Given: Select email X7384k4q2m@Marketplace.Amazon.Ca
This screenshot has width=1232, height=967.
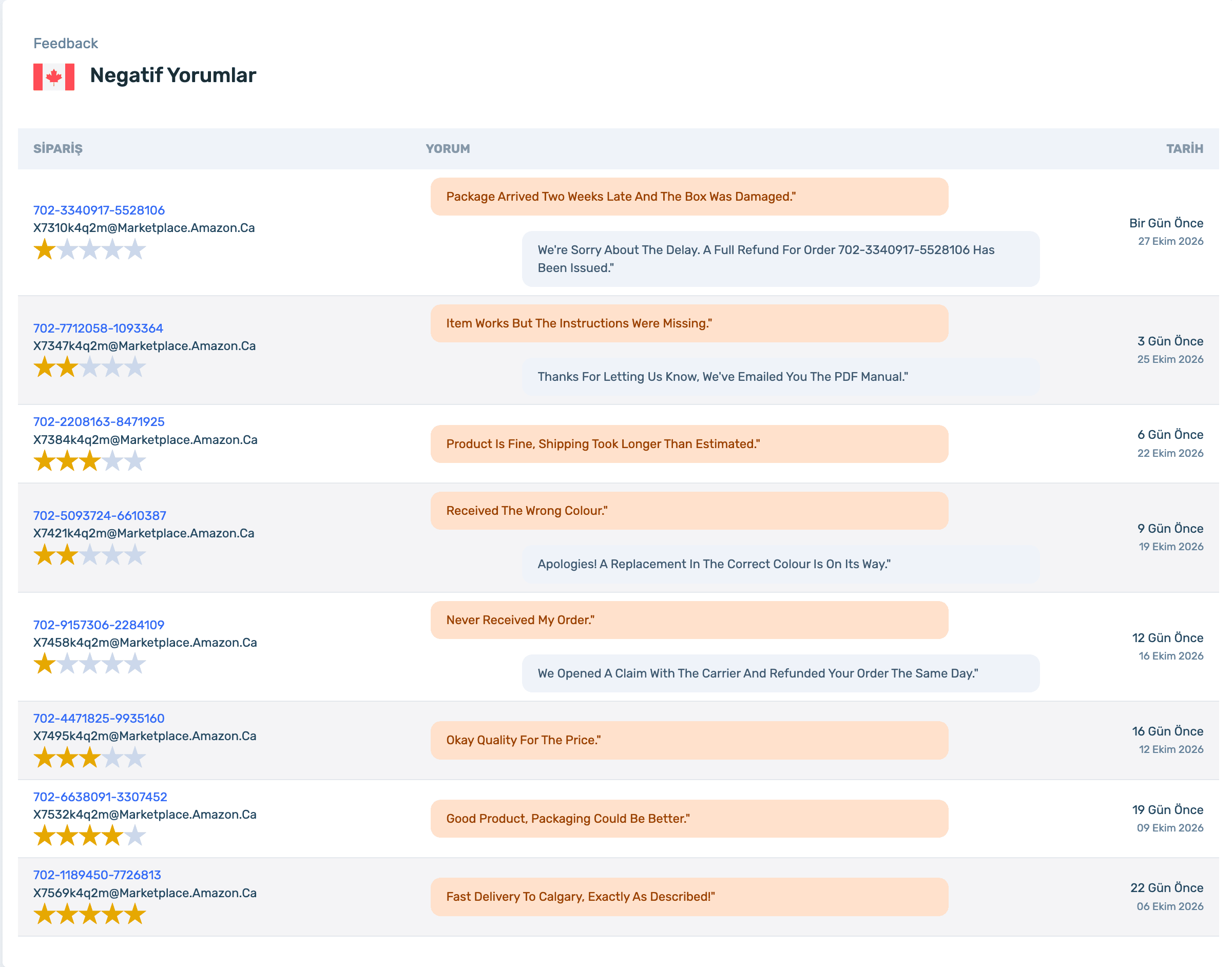Looking at the screenshot, I should [145, 440].
